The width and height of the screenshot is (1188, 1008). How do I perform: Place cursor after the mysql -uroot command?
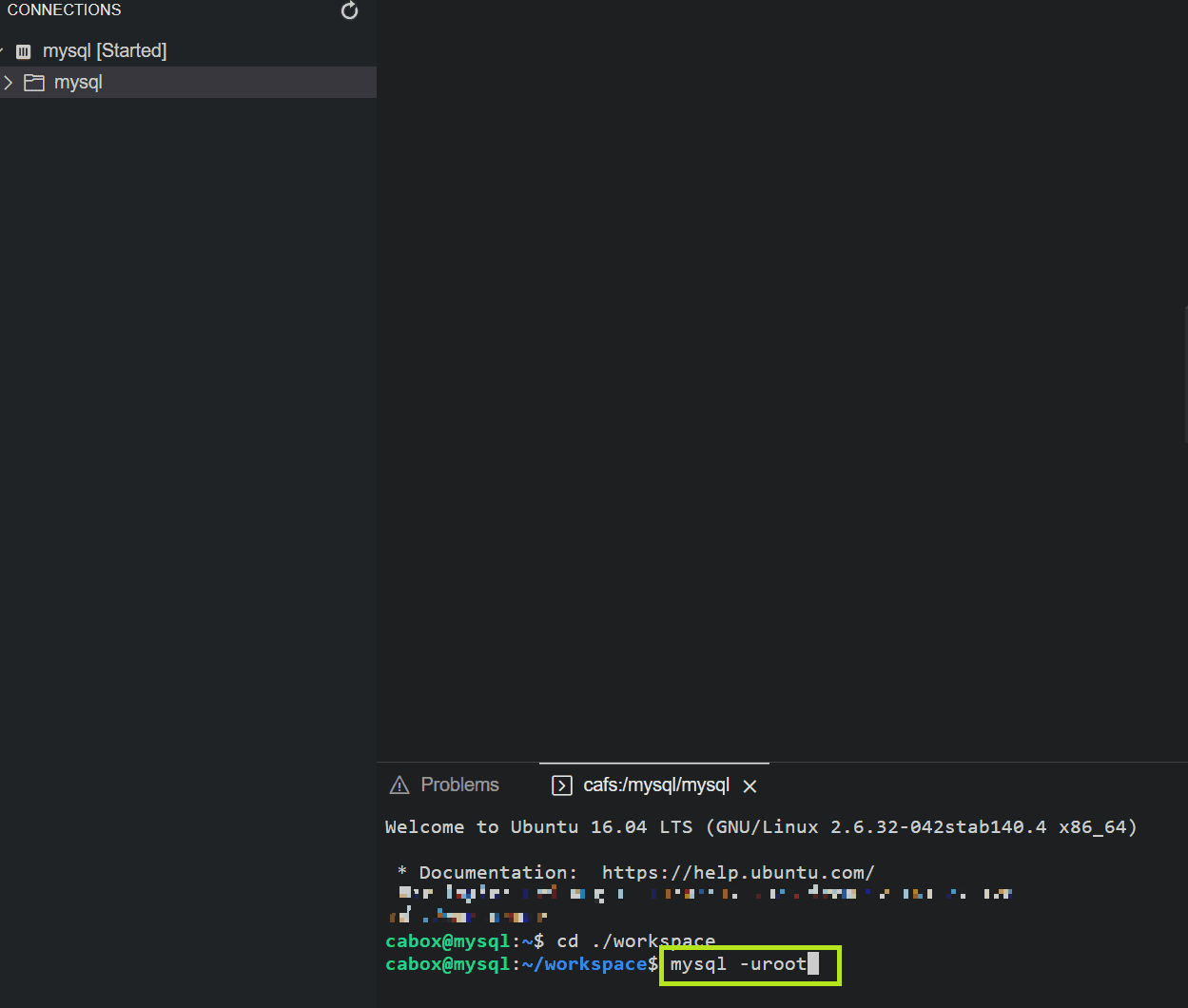click(x=816, y=963)
